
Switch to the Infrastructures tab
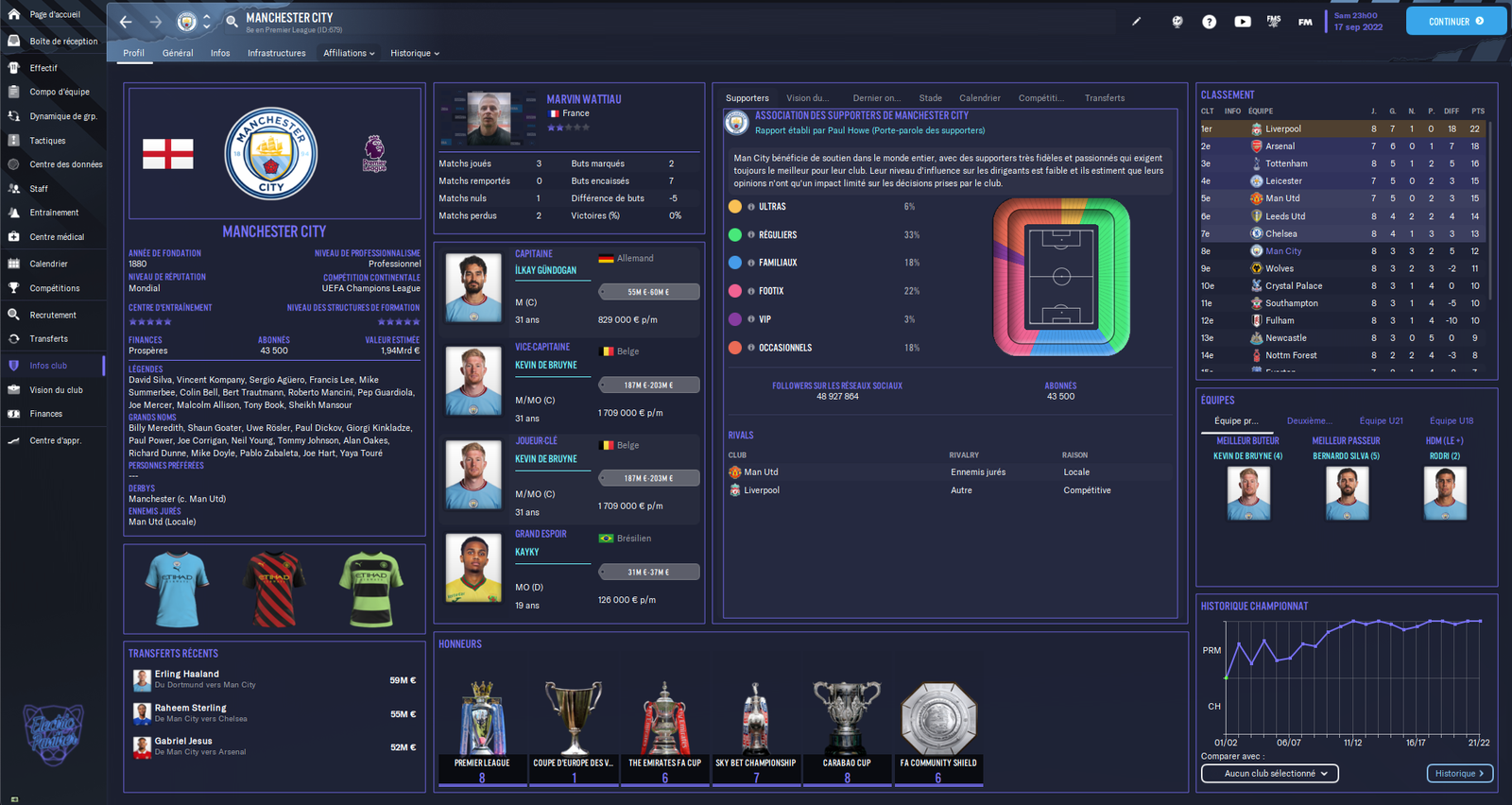click(x=276, y=54)
